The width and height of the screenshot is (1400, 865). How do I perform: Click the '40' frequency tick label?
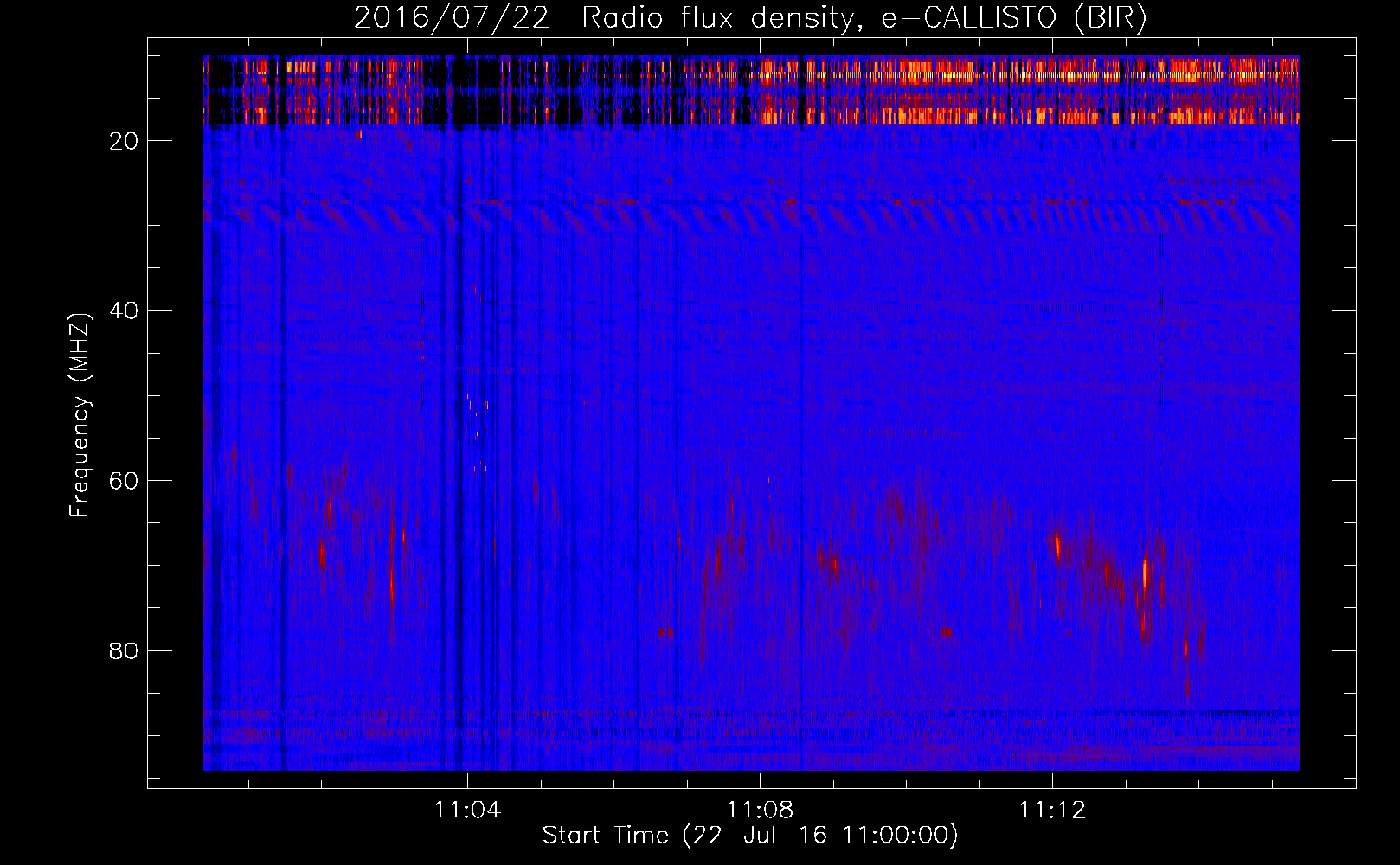tap(124, 311)
